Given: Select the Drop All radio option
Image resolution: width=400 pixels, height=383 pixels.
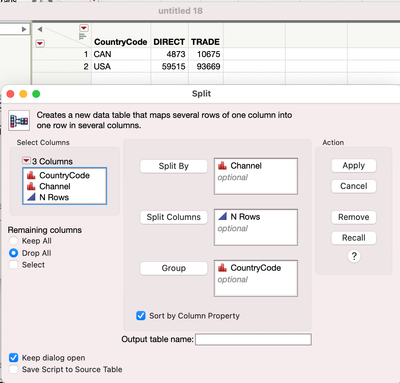Looking at the screenshot, I should (13, 253).
